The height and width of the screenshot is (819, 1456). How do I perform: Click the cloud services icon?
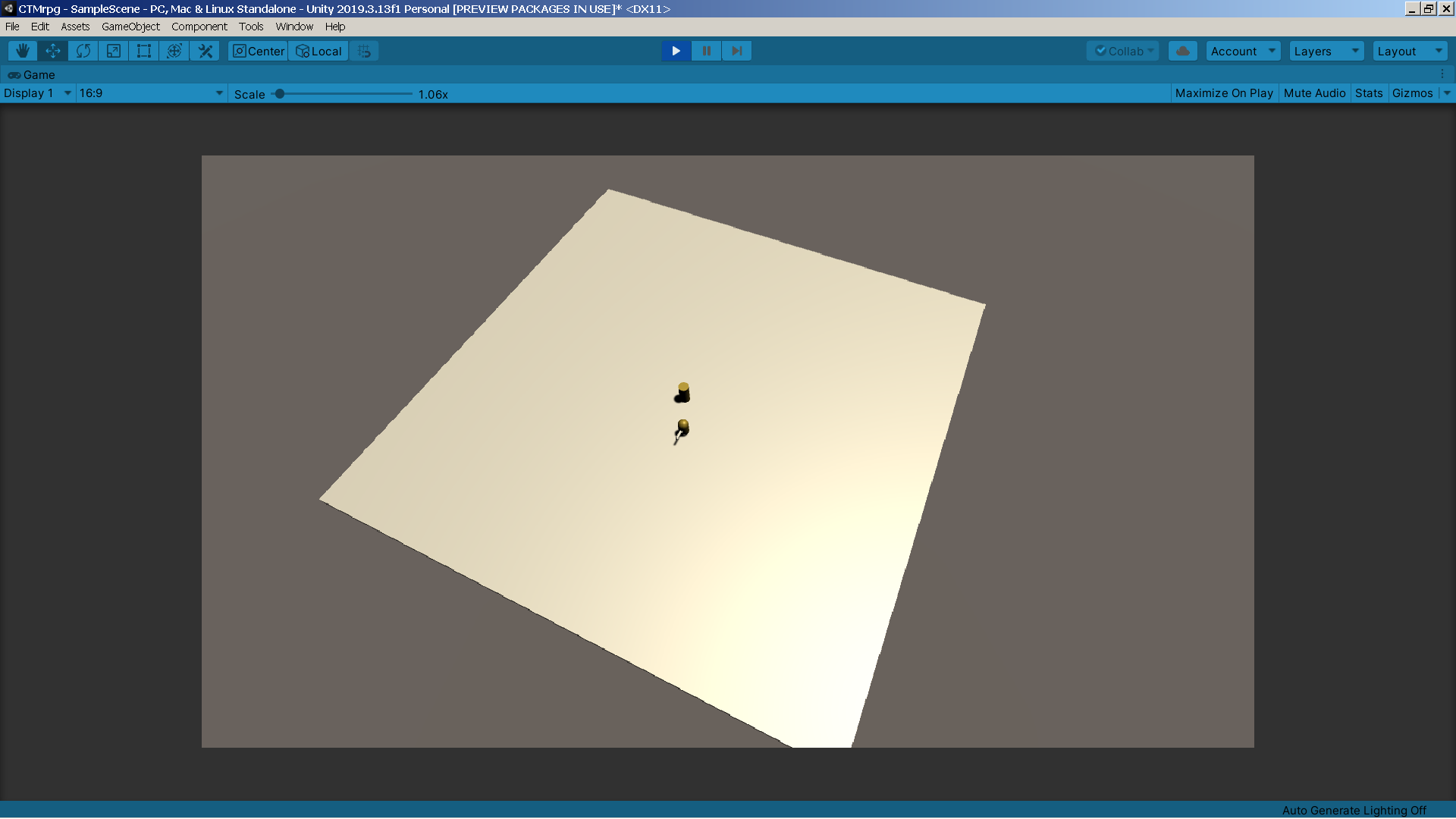(x=1182, y=51)
